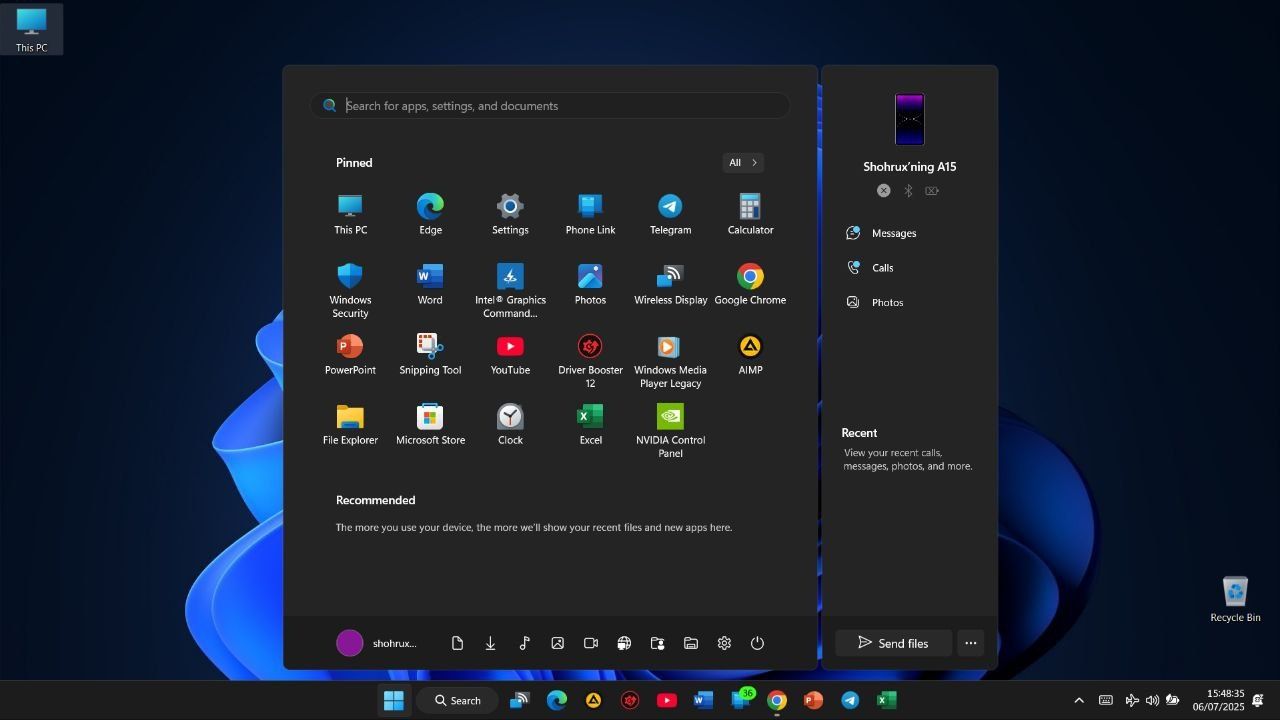This screenshot has width=1280, height=720.
Task: Select the This PC desktop icon
Action: pyautogui.click(x=31, y=30)
